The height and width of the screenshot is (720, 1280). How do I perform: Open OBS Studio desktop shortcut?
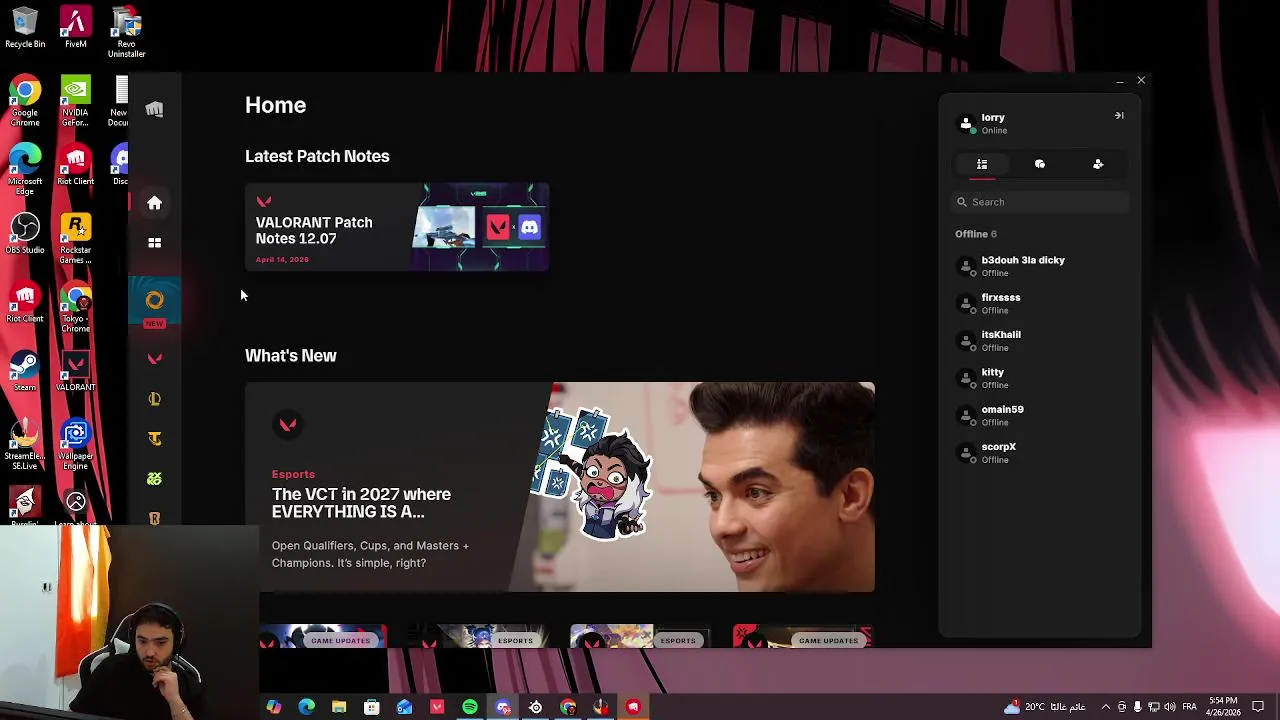click(25, 234)
